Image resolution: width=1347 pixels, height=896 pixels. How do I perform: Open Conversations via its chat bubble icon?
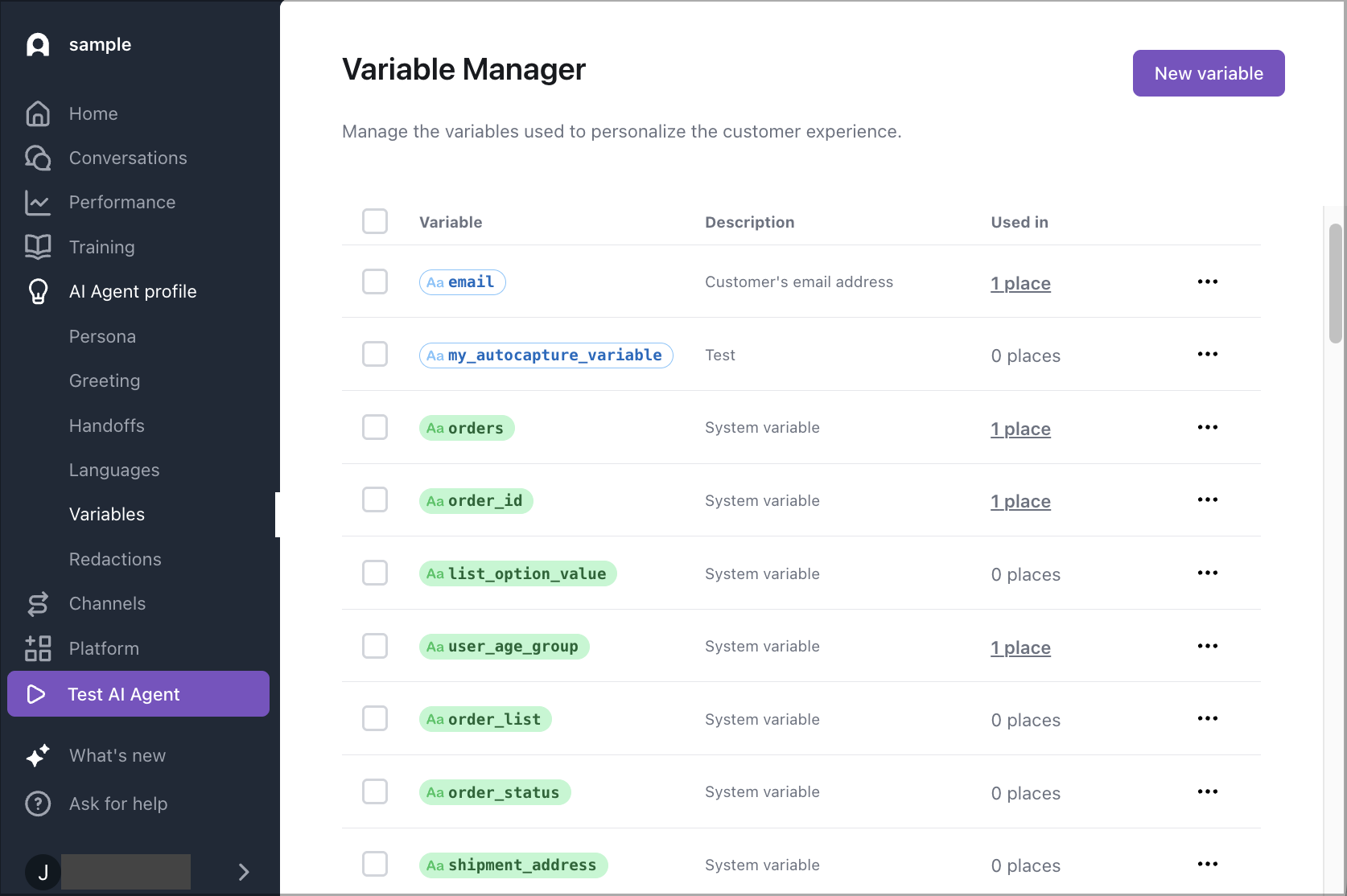pos(38,158)
